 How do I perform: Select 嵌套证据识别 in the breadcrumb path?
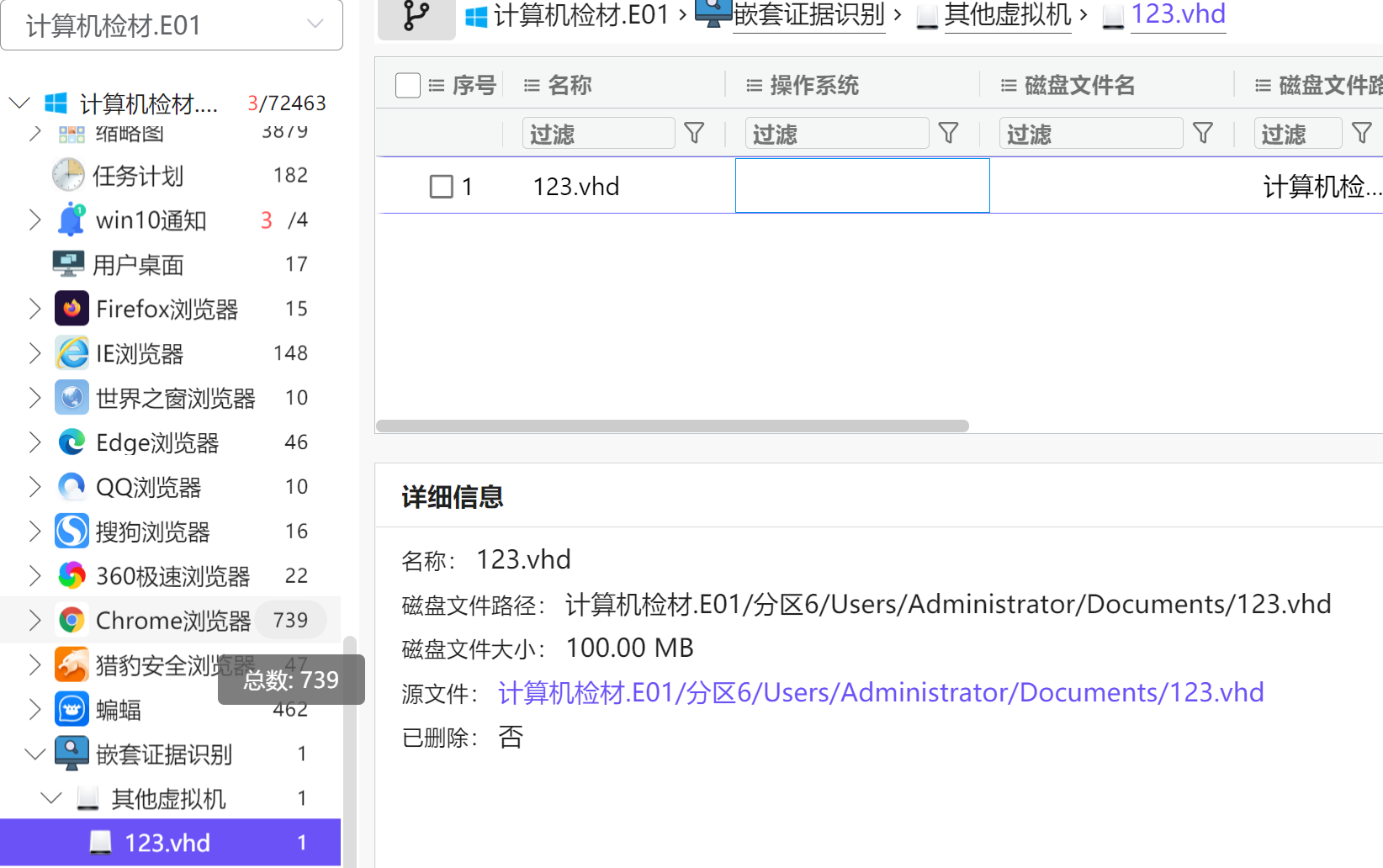[x=808, y=15]
